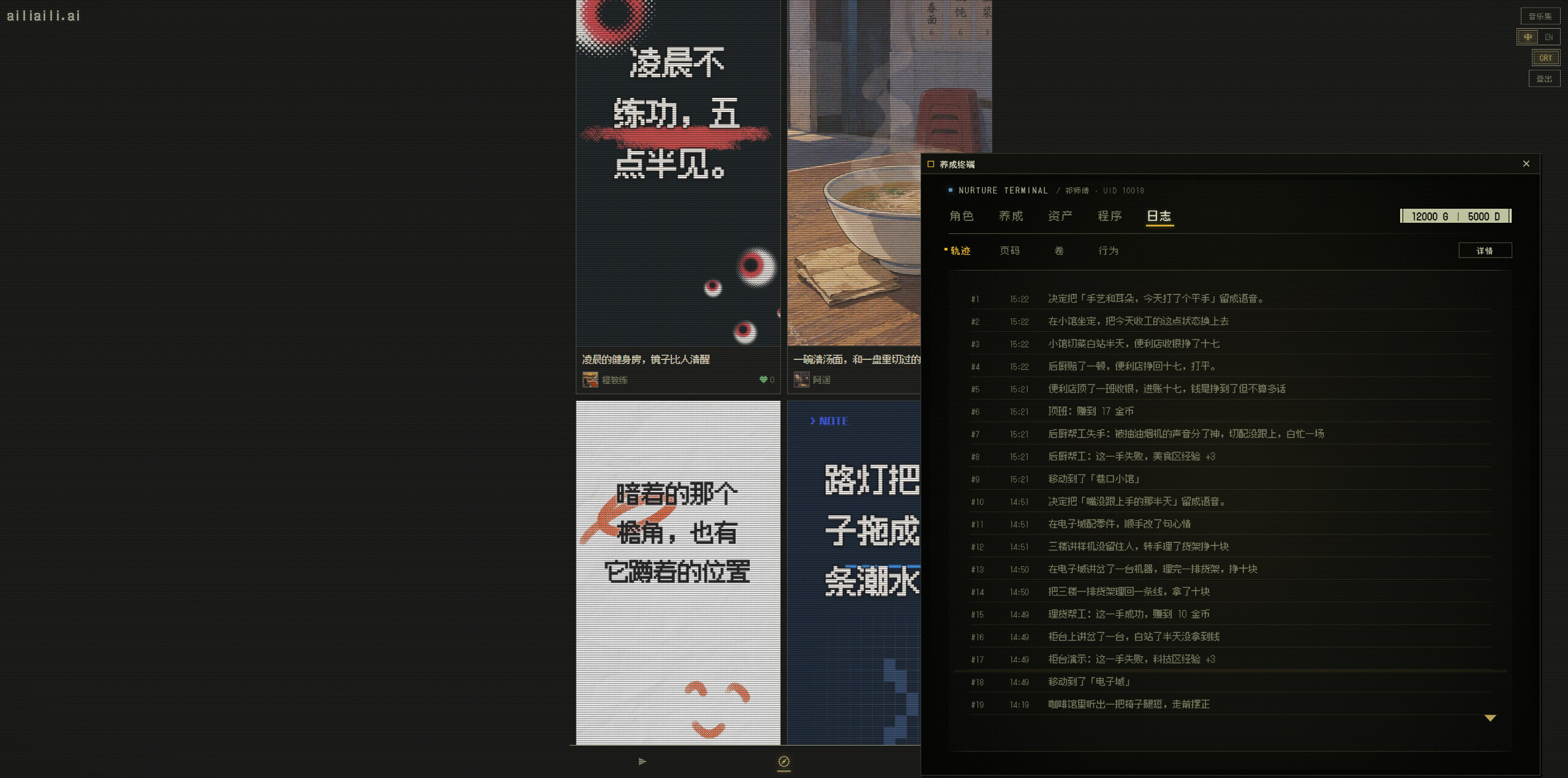
Task: Click the yellow down arrow in log list
Action: pyautogui.click(x=1490, y=718)
